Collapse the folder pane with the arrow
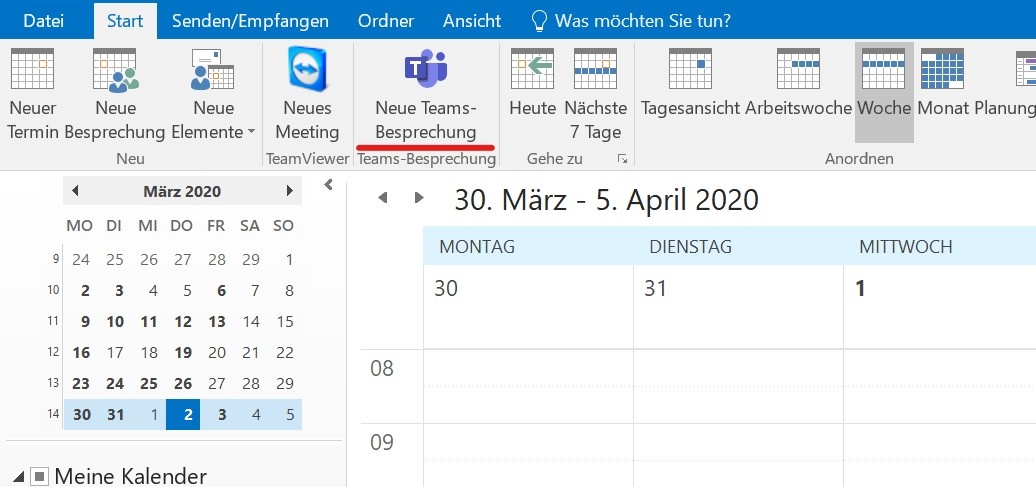 pyautogui.click(x=329, y=184)
